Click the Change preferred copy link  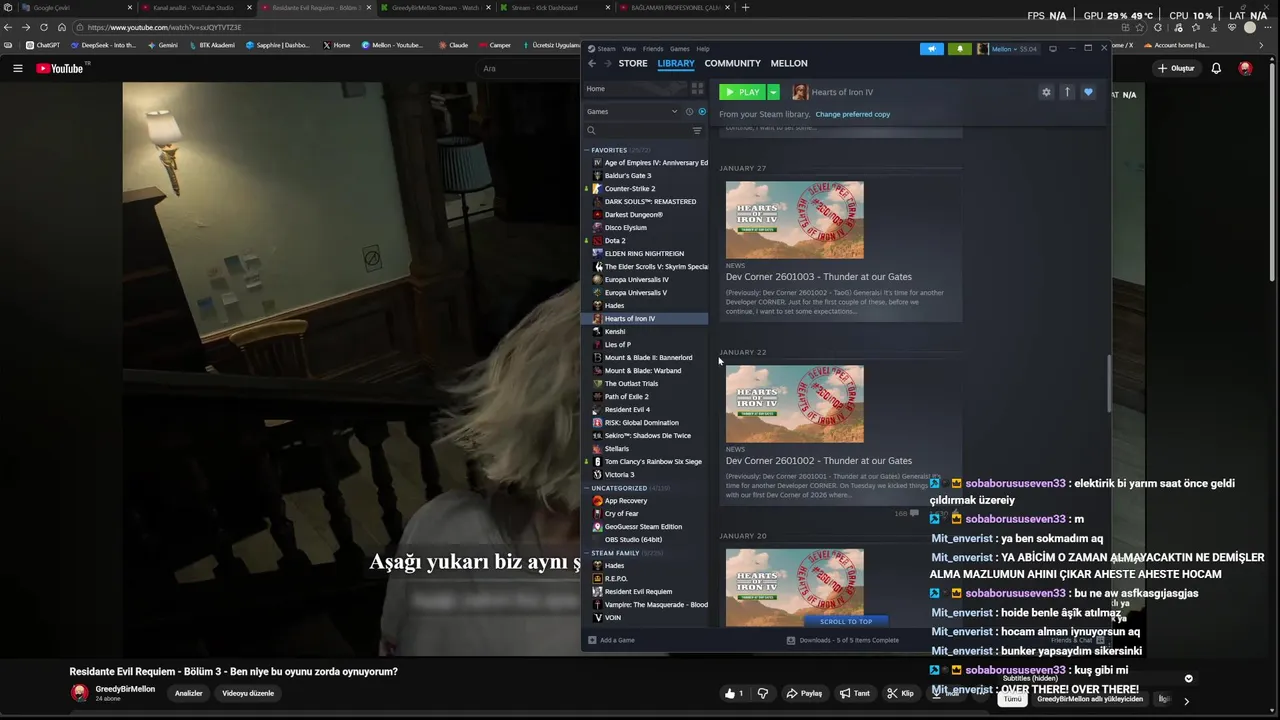852,114
